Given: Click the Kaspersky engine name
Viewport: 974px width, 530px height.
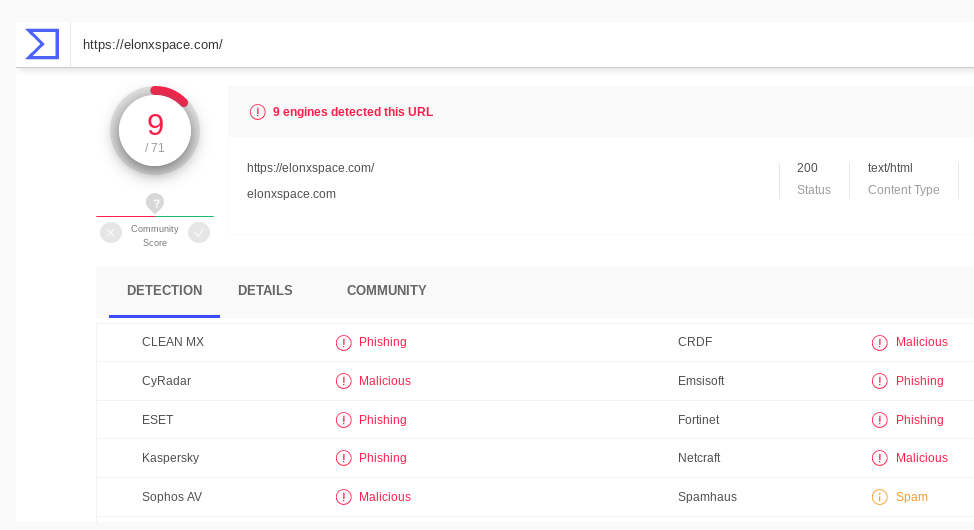Looking at the screenshot, I should [x=170, y=458].
